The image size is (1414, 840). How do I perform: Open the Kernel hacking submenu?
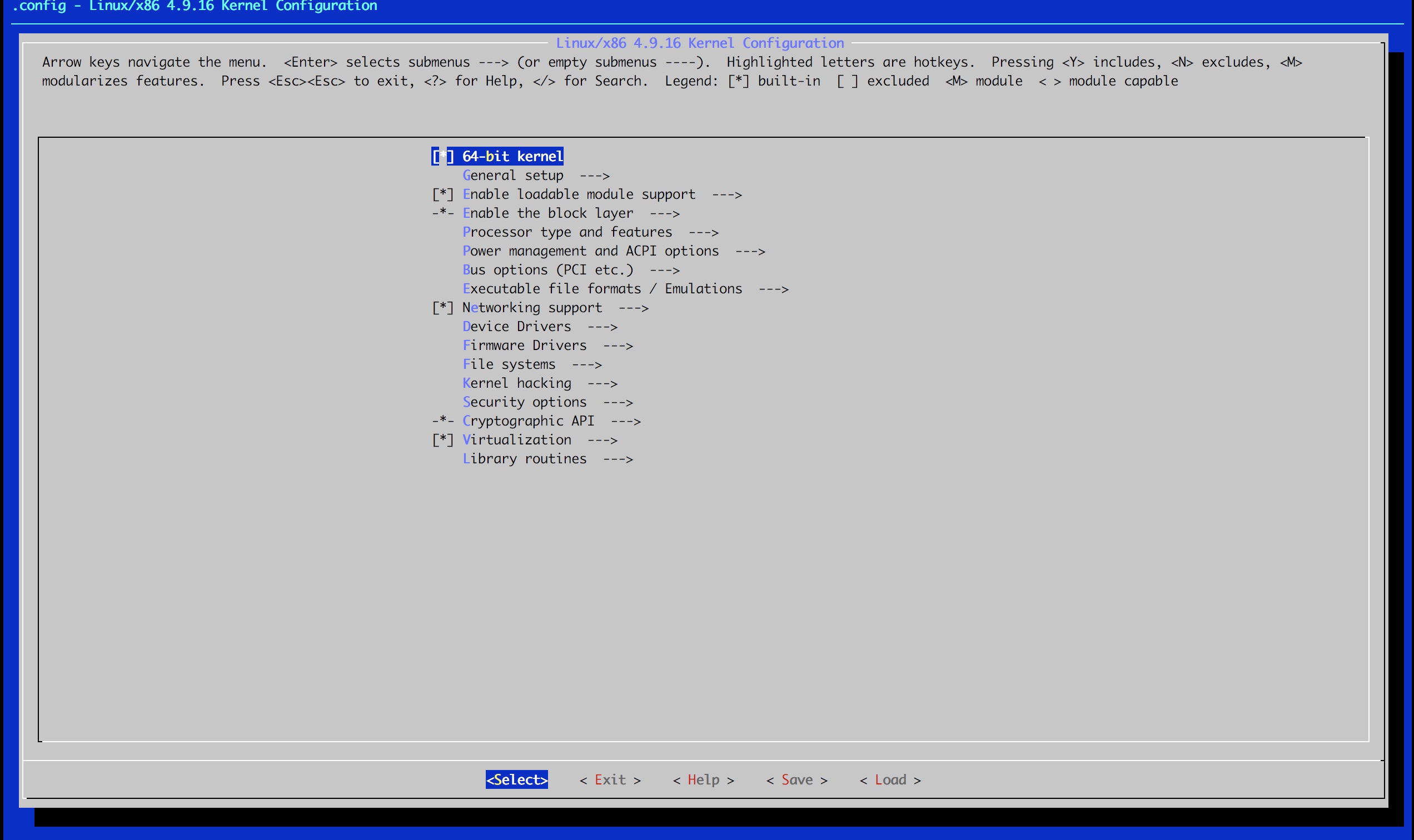tap(540, 383)
